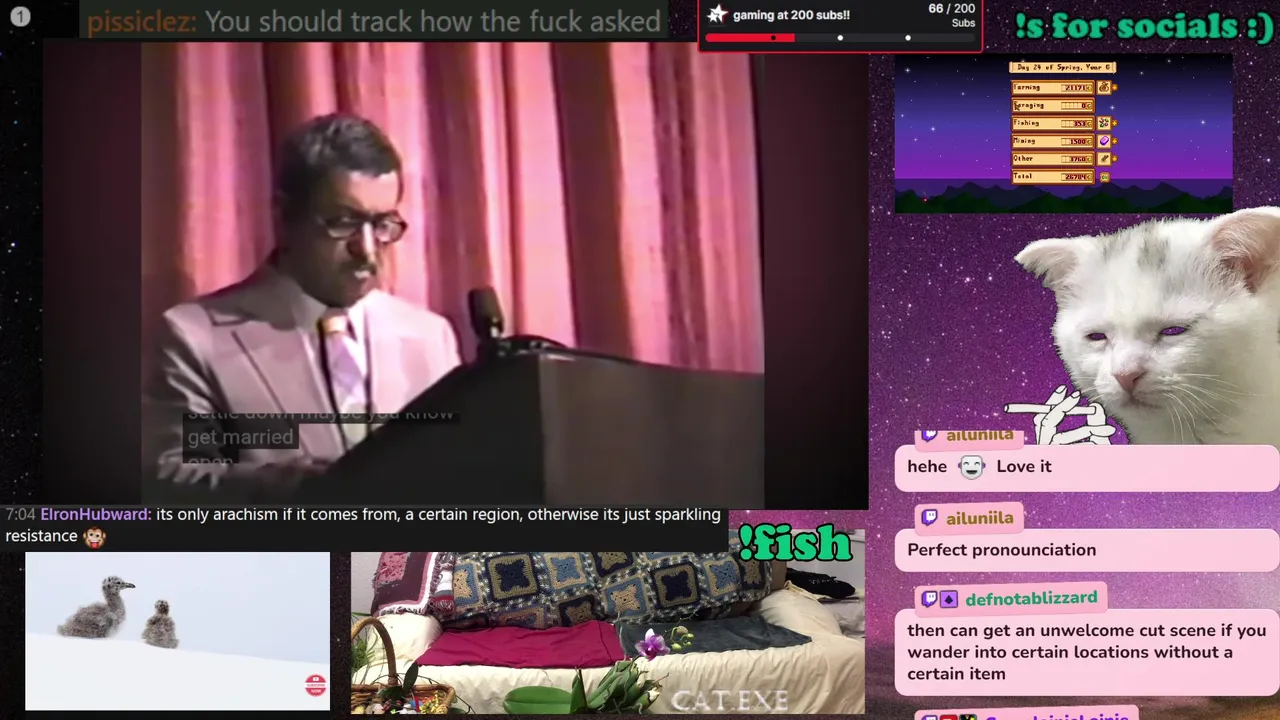Click the purple gem icon beside Mining
The image size is (1280, 720).
(x=1104, y=141)
